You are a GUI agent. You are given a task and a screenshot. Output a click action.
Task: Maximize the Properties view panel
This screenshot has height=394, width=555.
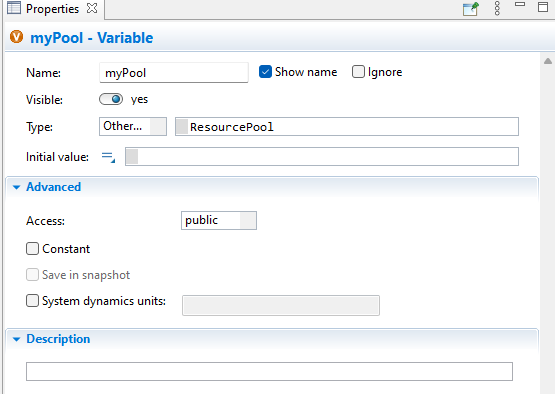point(543,7)
